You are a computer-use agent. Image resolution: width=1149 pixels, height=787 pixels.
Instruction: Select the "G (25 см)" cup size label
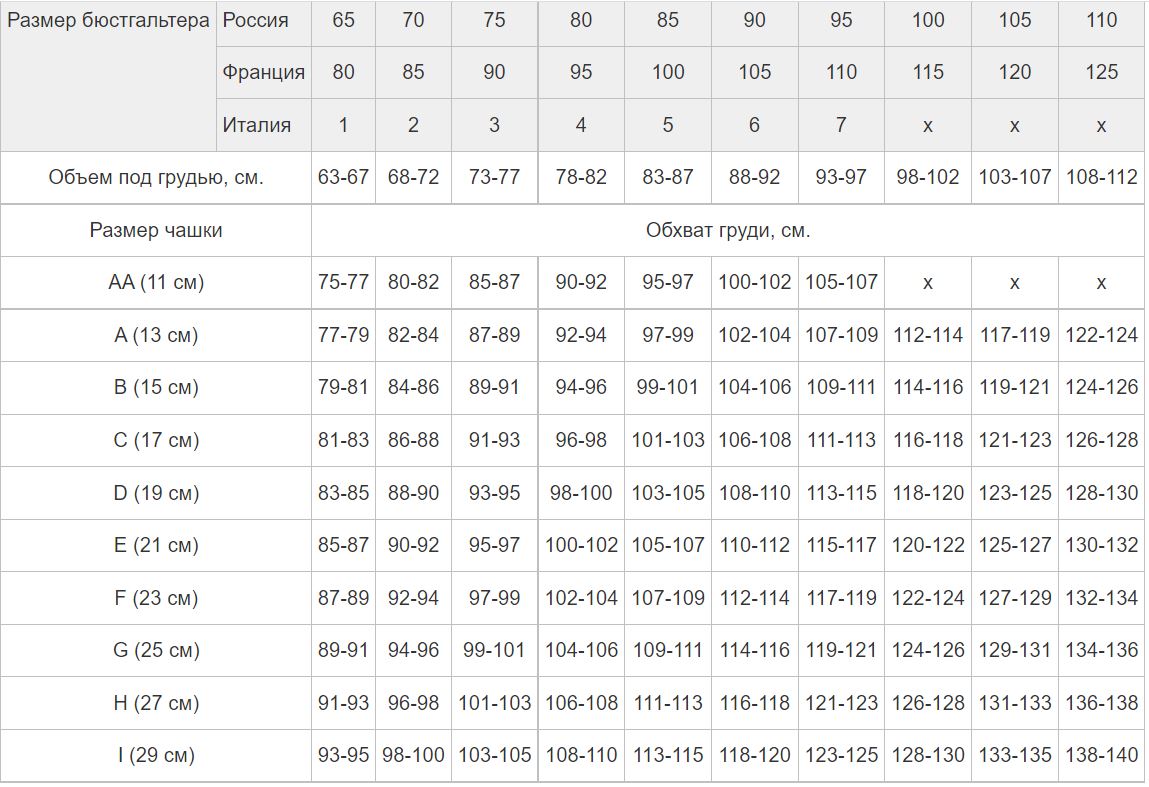[x=156, y=650]
